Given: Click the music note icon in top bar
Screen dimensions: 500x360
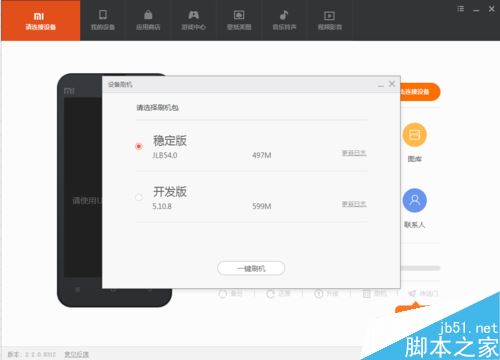Looking at the screenshot, I should click(x=284, y=15).
